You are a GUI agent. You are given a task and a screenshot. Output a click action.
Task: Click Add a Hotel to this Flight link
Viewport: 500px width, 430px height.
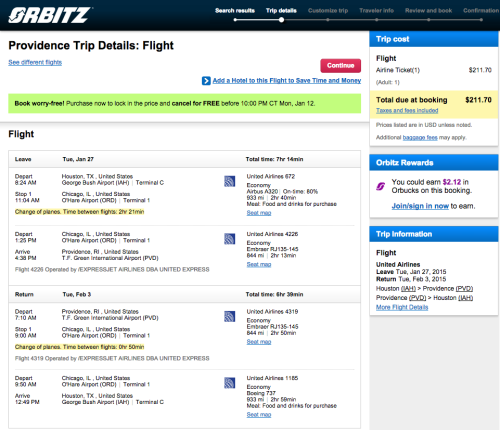pos(287,80)
